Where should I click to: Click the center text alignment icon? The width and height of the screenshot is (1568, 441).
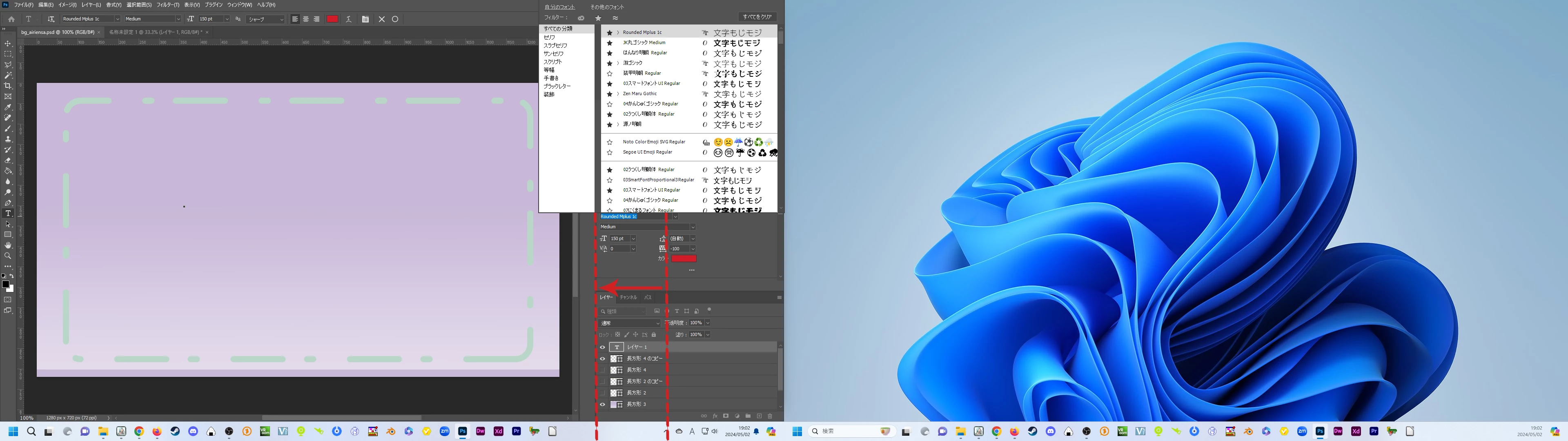click(305, 19)
